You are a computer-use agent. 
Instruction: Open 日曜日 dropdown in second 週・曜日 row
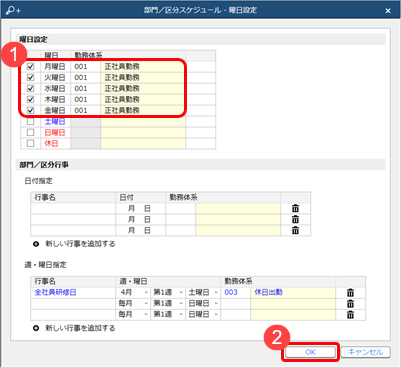coord(203,303)
